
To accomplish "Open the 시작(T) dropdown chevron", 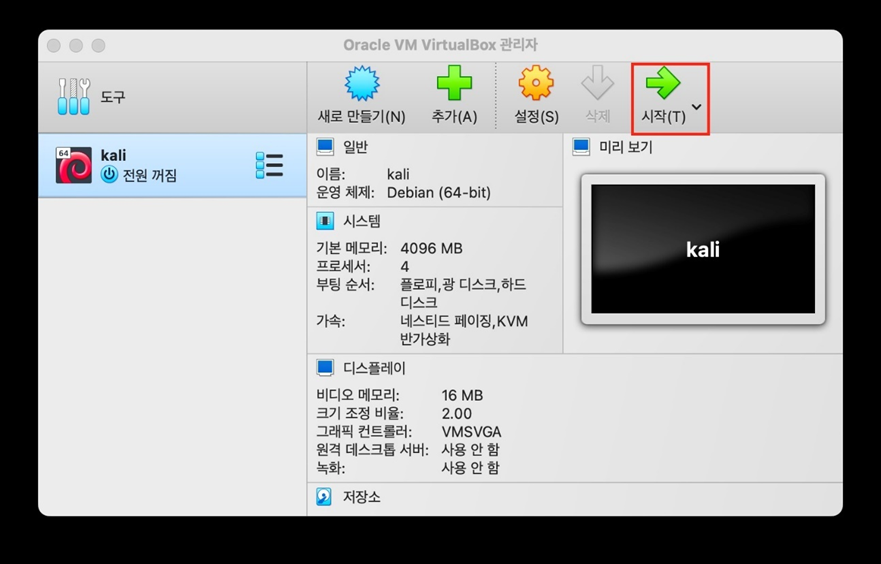I will click(697, 107).
